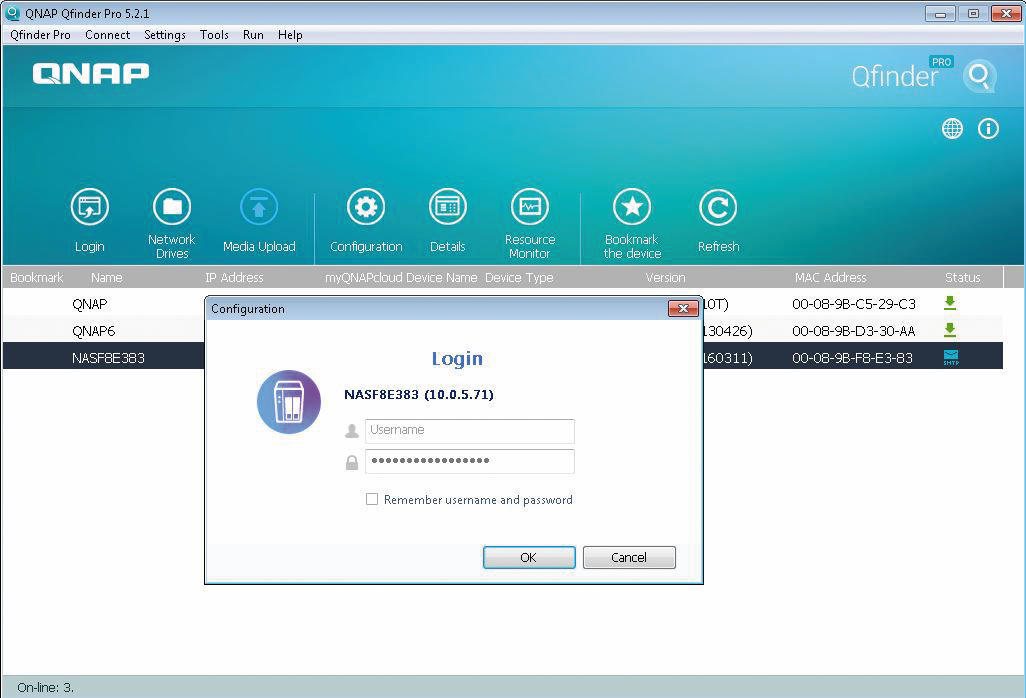This screenshot has width=1026, height=698.
Task: Open the Configuration gear icon
Action: [x=366, y=207]
